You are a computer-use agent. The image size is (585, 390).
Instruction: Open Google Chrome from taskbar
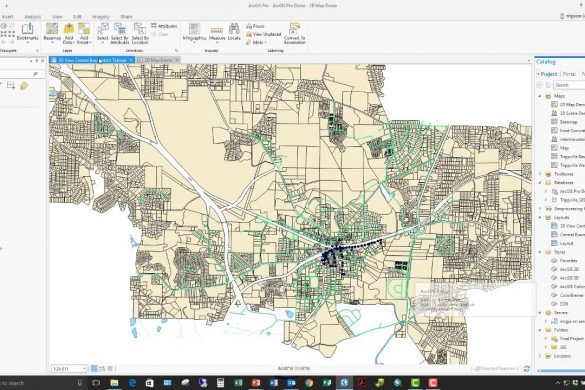point(309,383)
